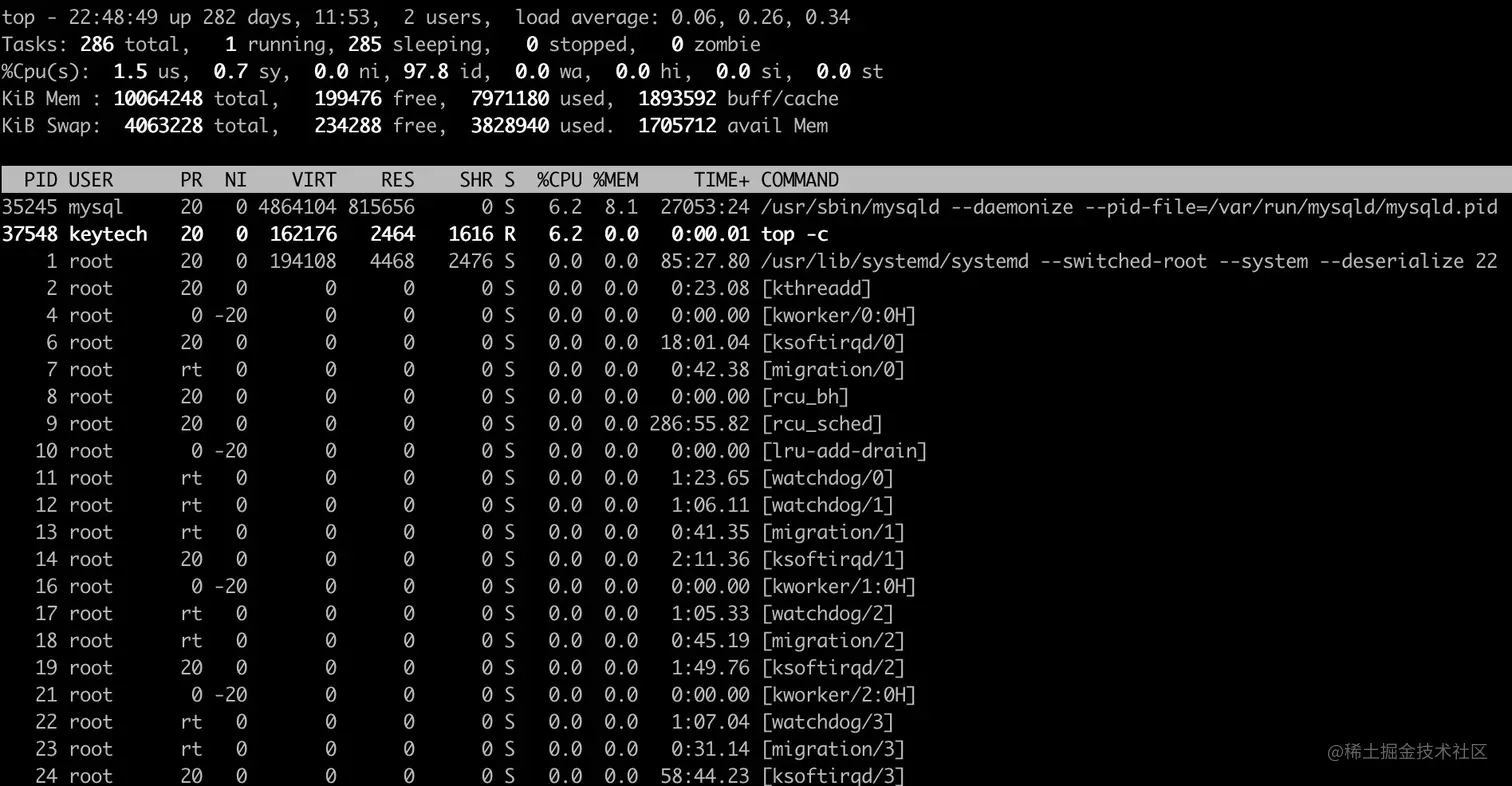Click the [migration/1] process

tap(833, 532)
